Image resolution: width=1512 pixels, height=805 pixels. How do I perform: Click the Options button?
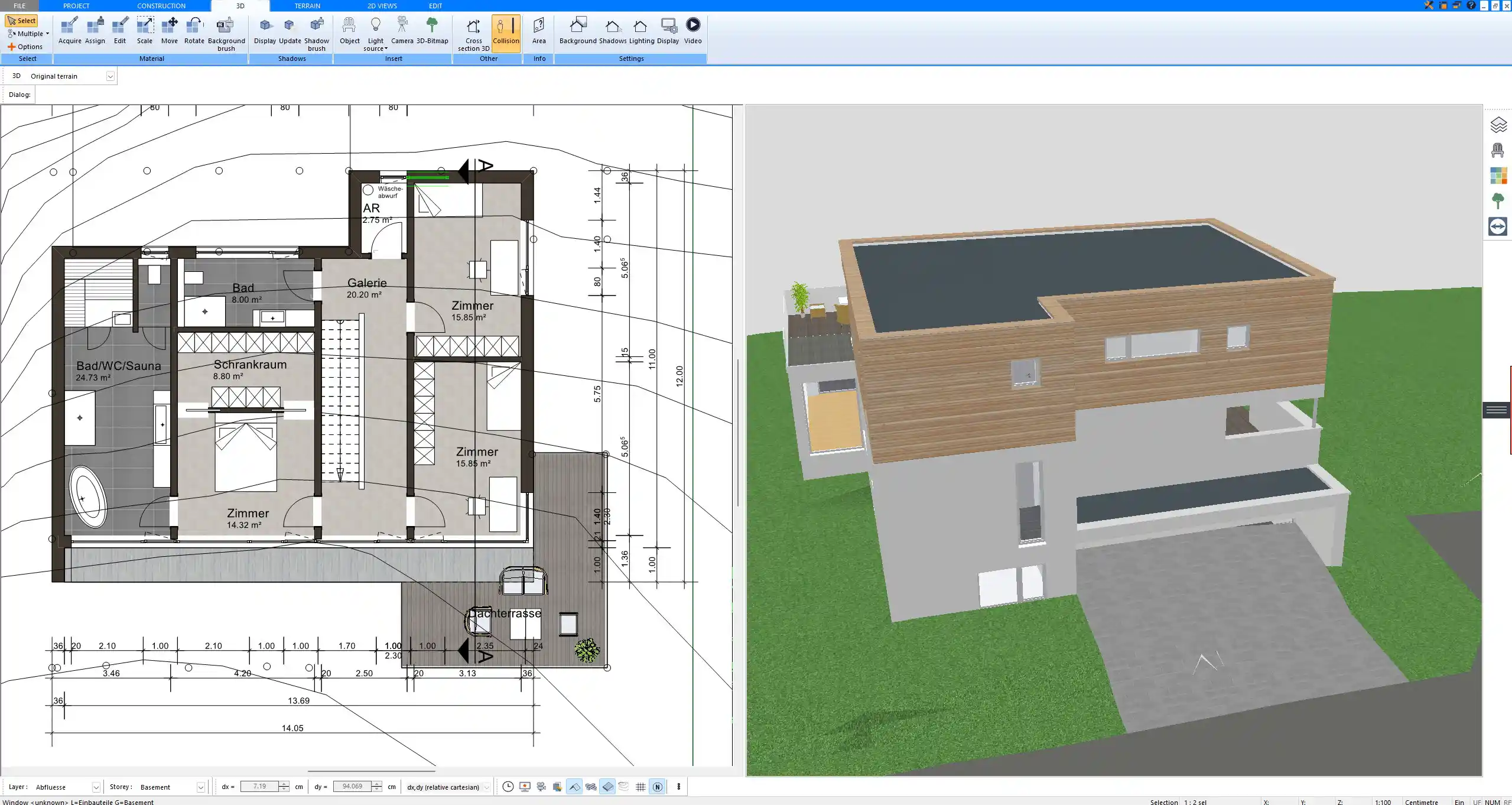tap(25, 47)
